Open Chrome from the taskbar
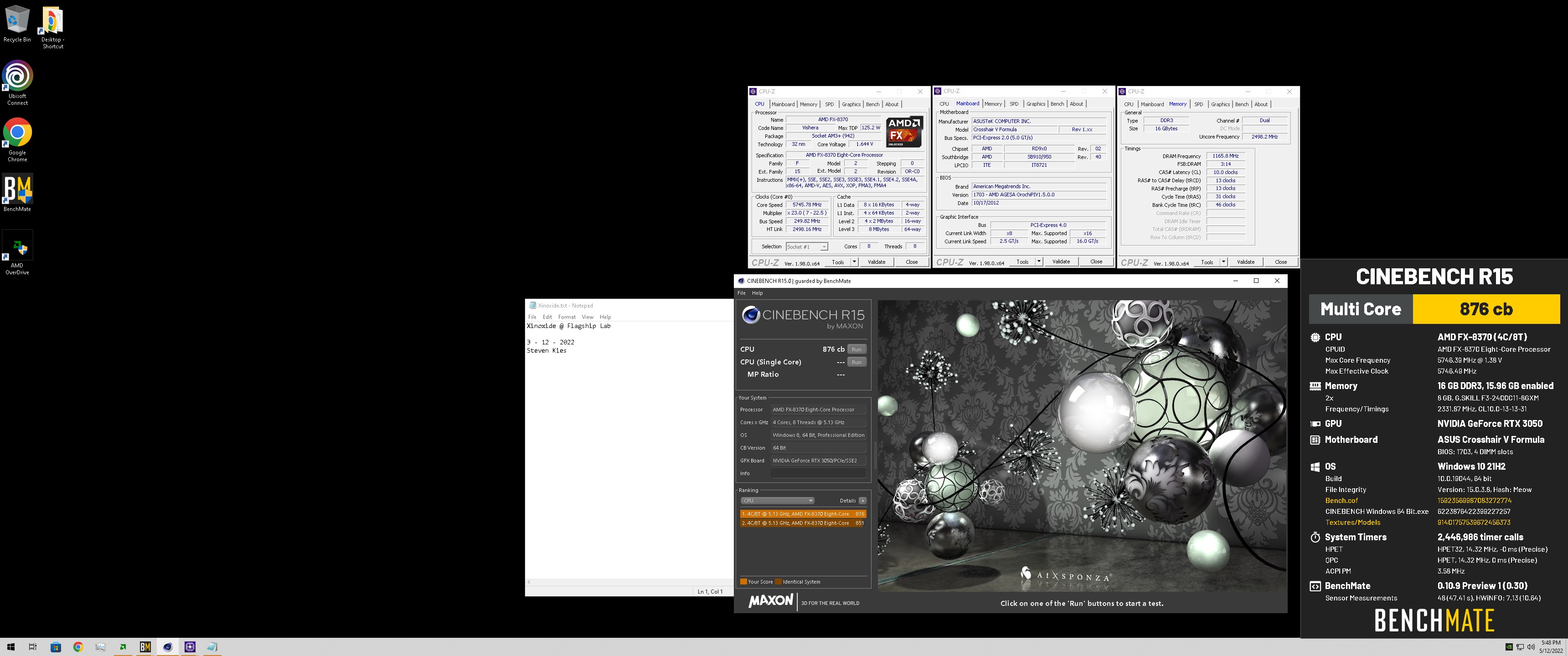The width and height of the screenshot is (1568, 656). click(78, 647)
